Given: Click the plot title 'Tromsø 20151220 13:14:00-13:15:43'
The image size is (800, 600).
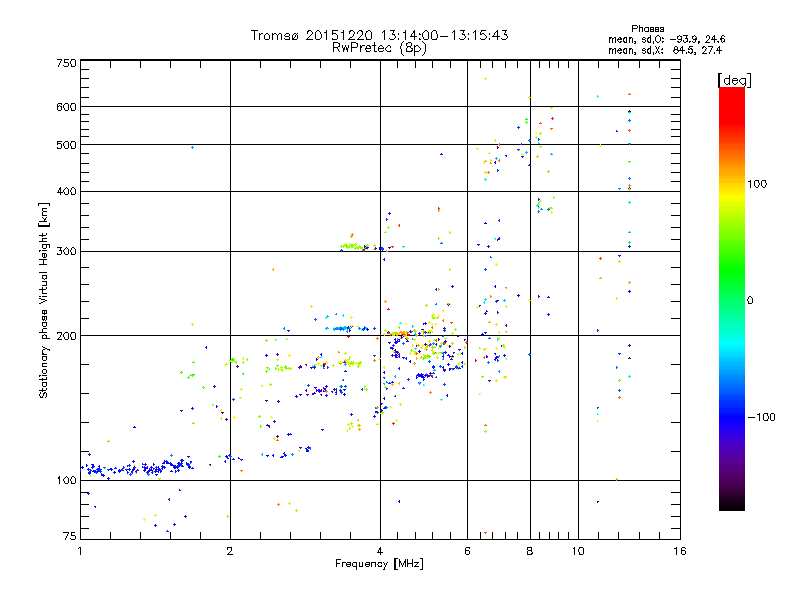Looking at the screenshot, I should 379,35.
